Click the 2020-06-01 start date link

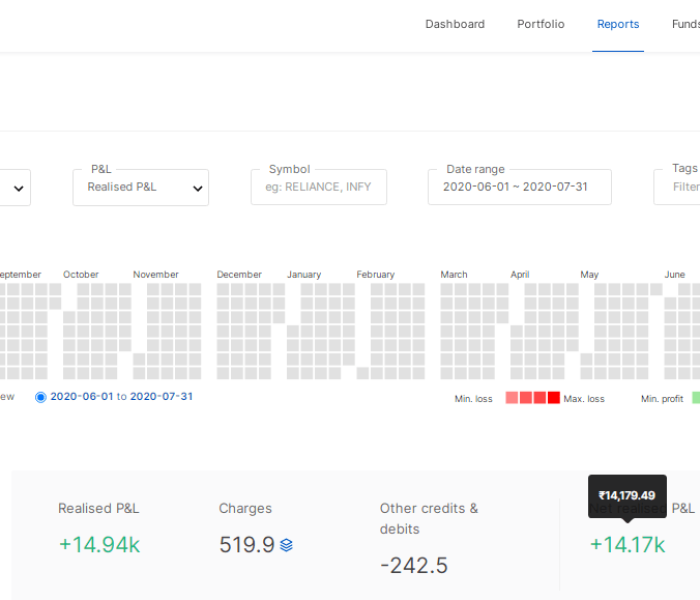[x=82, y=397]
